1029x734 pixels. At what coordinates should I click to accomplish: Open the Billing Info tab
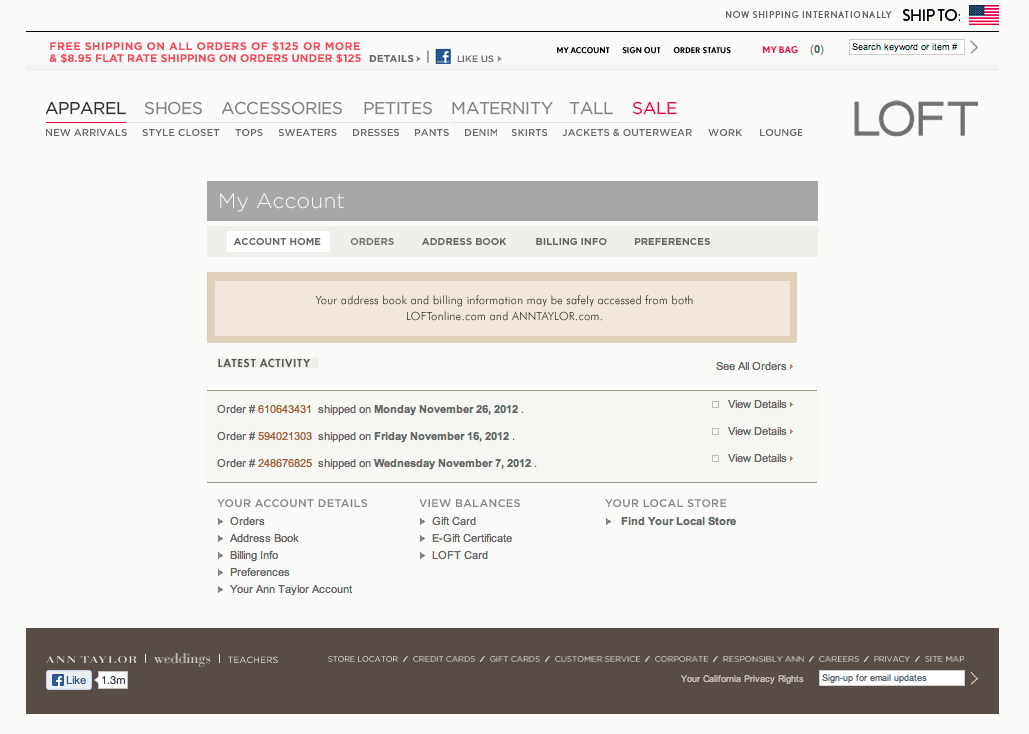571,241
